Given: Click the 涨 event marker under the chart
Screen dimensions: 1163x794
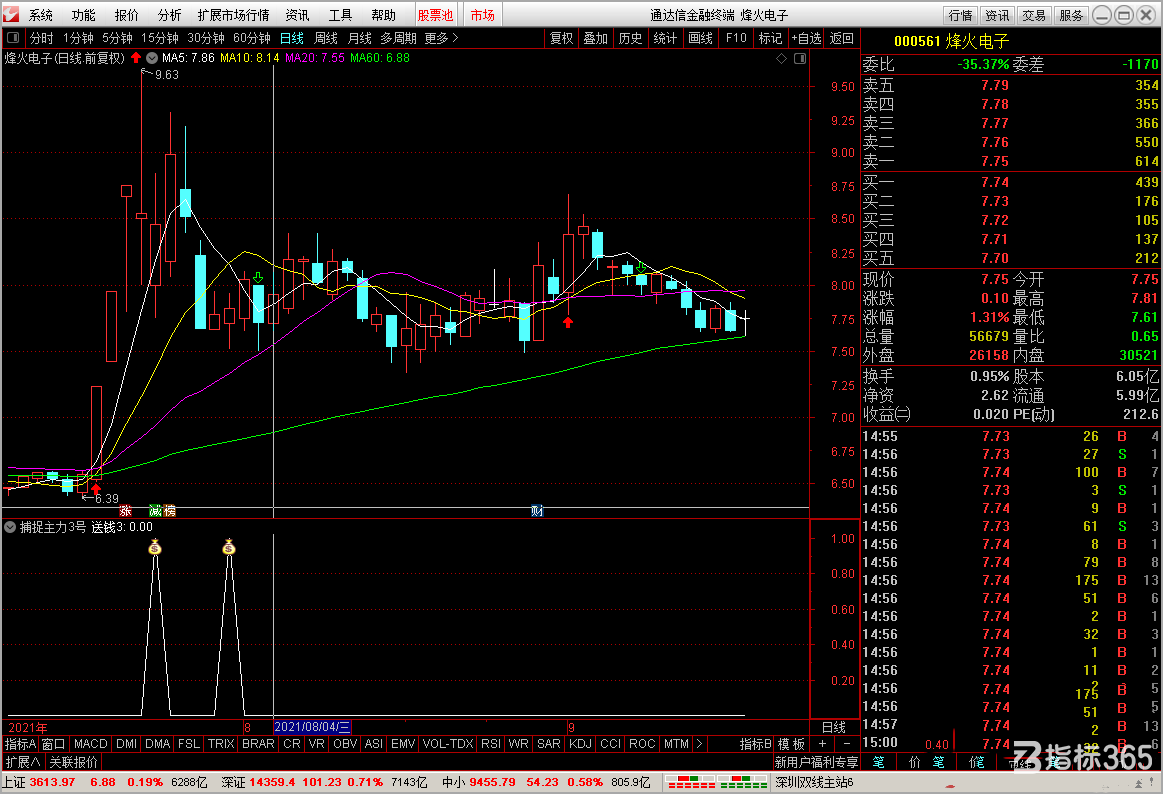Looking at the screenshot, I should click(x=125, y=511).
